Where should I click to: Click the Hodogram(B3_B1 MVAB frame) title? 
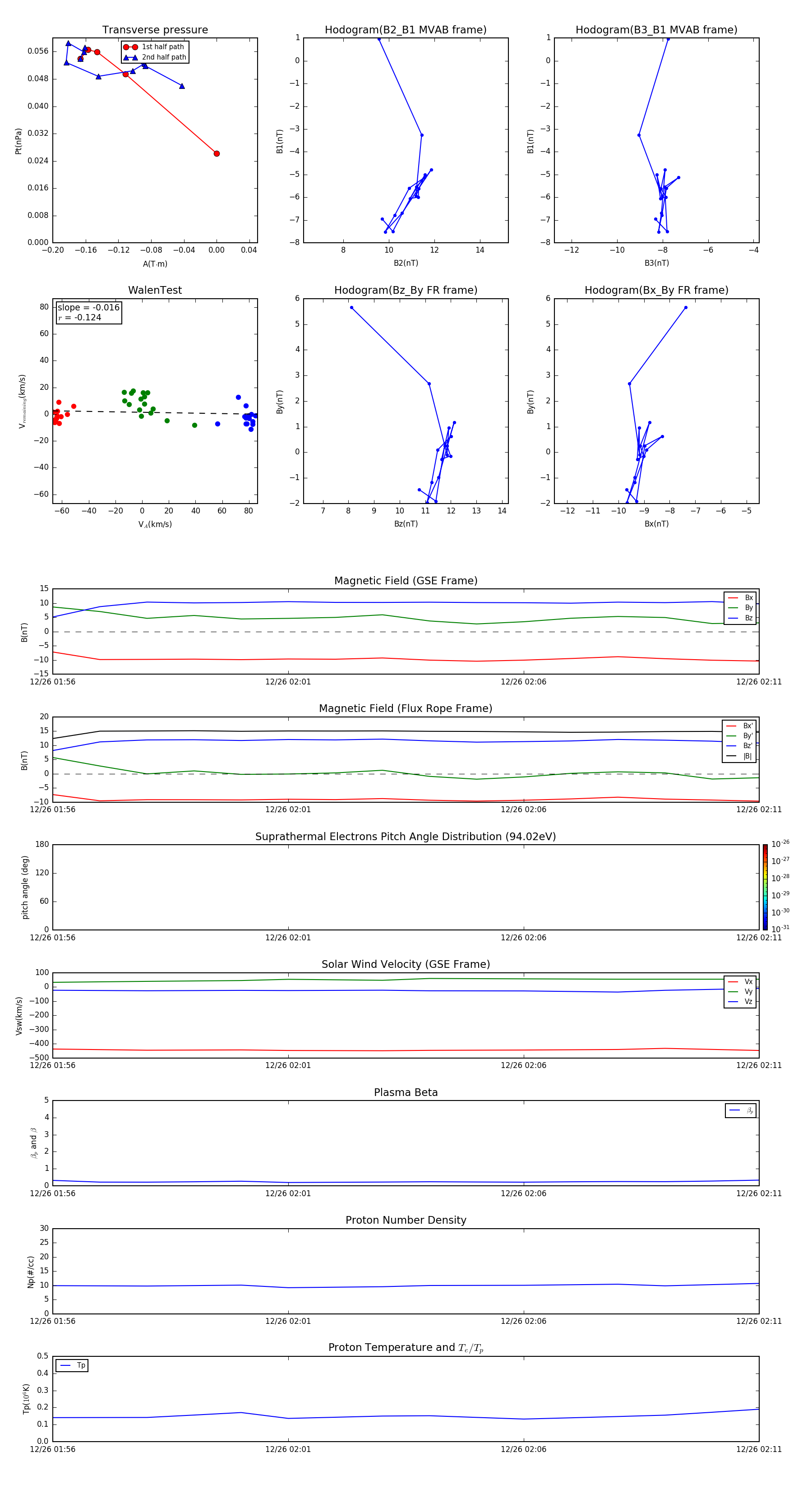coord(656,30)
